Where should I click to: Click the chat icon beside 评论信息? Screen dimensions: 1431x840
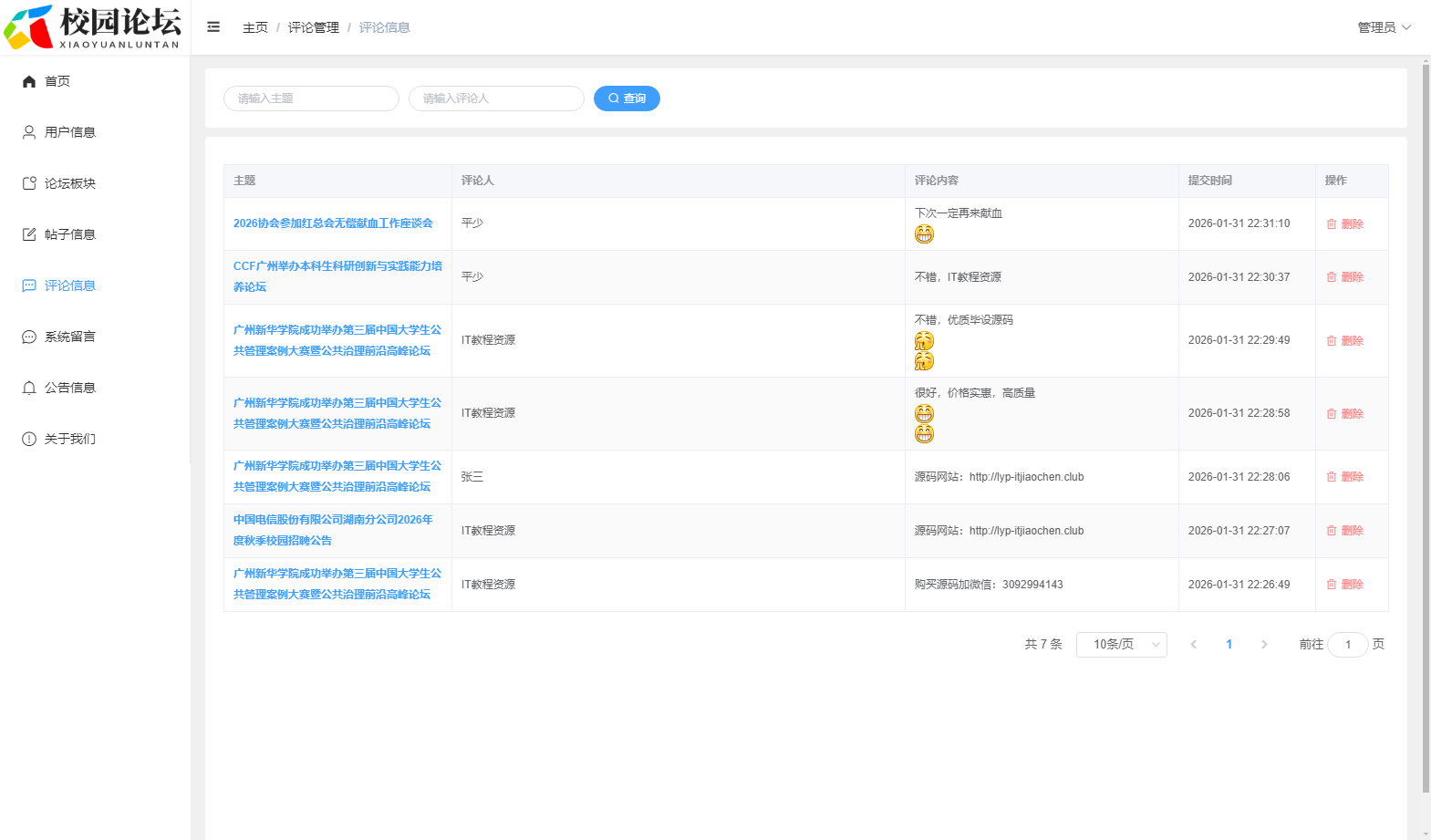point(29,285)
